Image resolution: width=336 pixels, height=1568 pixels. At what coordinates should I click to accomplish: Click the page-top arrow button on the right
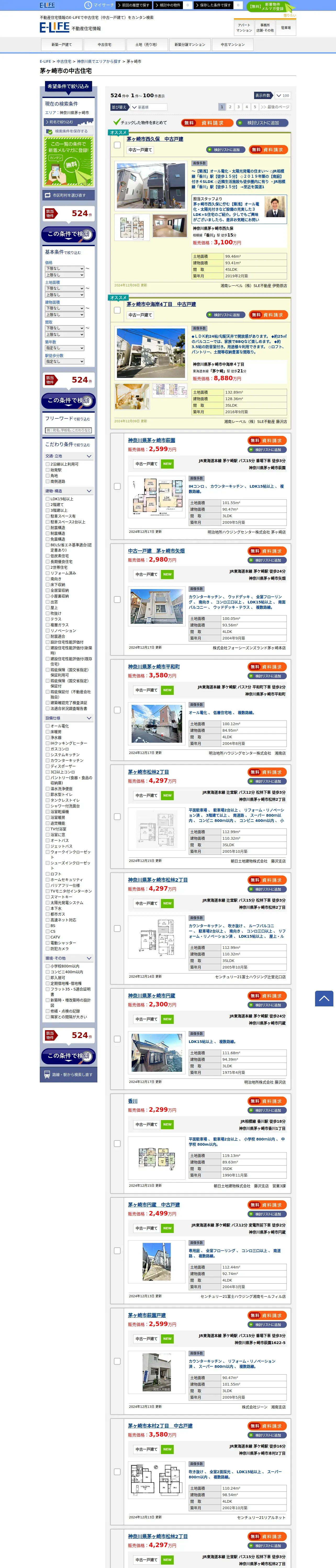[324, 998]
